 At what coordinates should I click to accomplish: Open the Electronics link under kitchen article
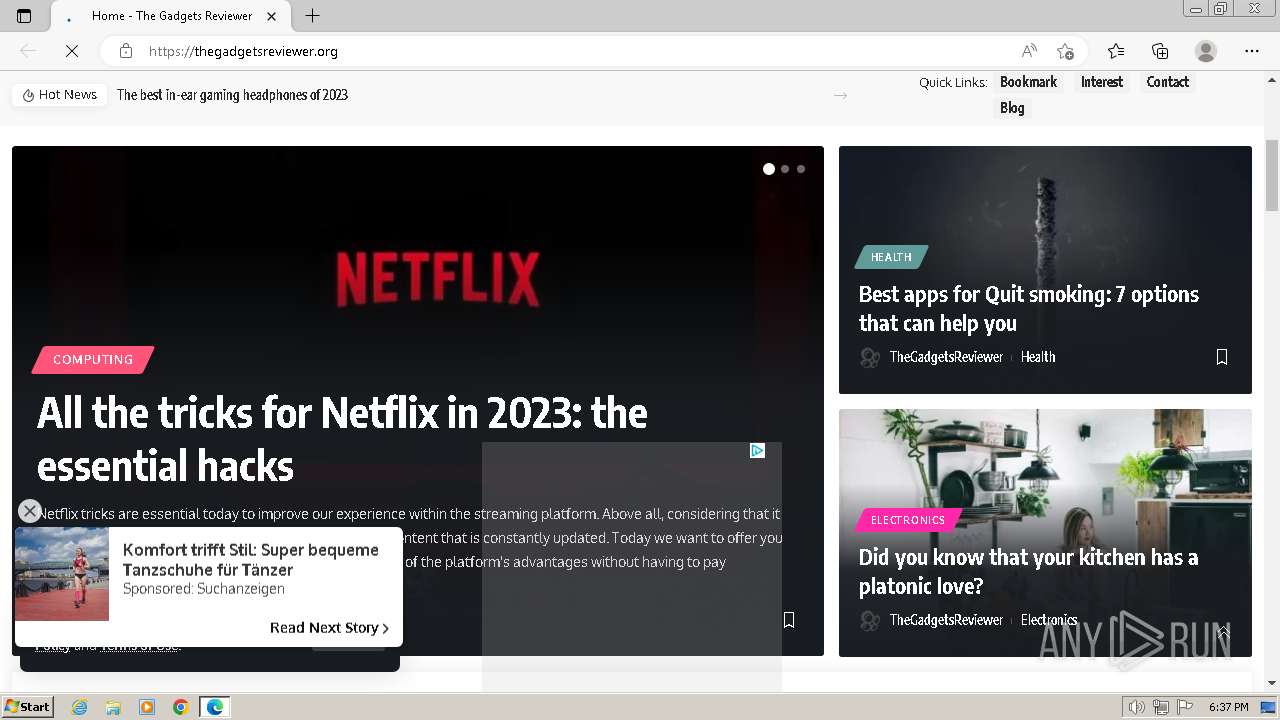pyautogui.click(x=1049, y=620)
